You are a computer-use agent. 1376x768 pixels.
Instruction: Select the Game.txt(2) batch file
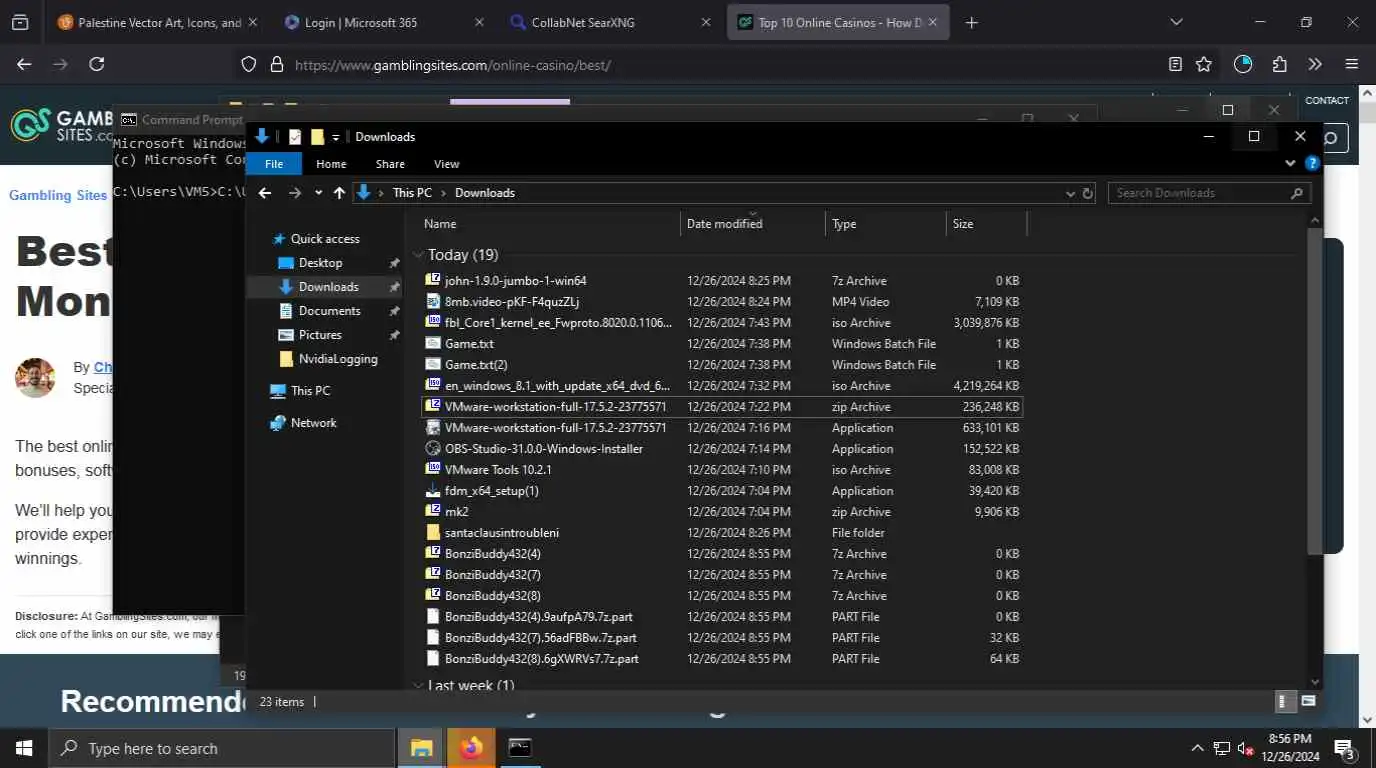click(476, 365)
